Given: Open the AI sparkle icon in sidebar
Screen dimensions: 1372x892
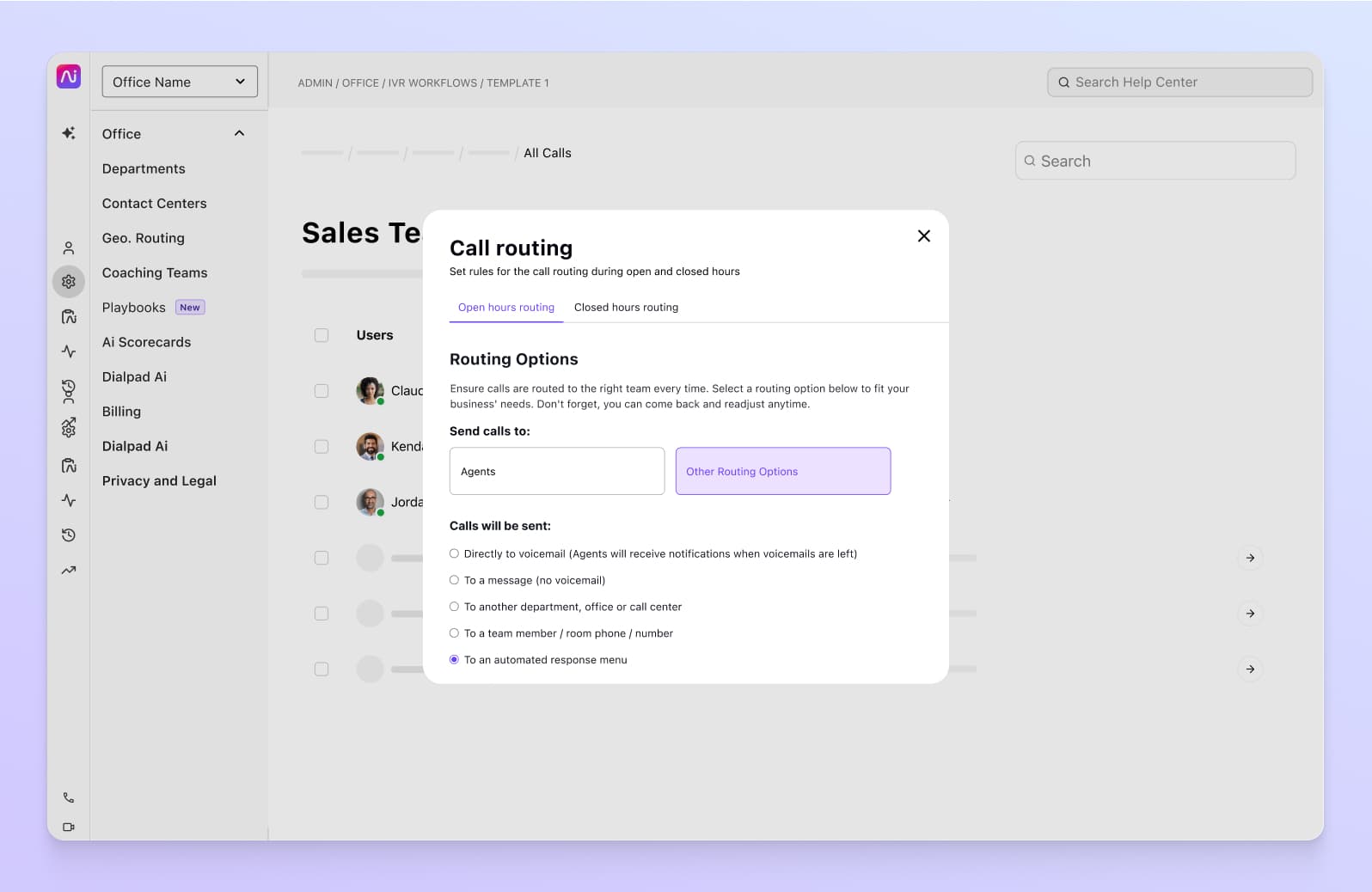Looking at the screenshot, I should (69, 133).
